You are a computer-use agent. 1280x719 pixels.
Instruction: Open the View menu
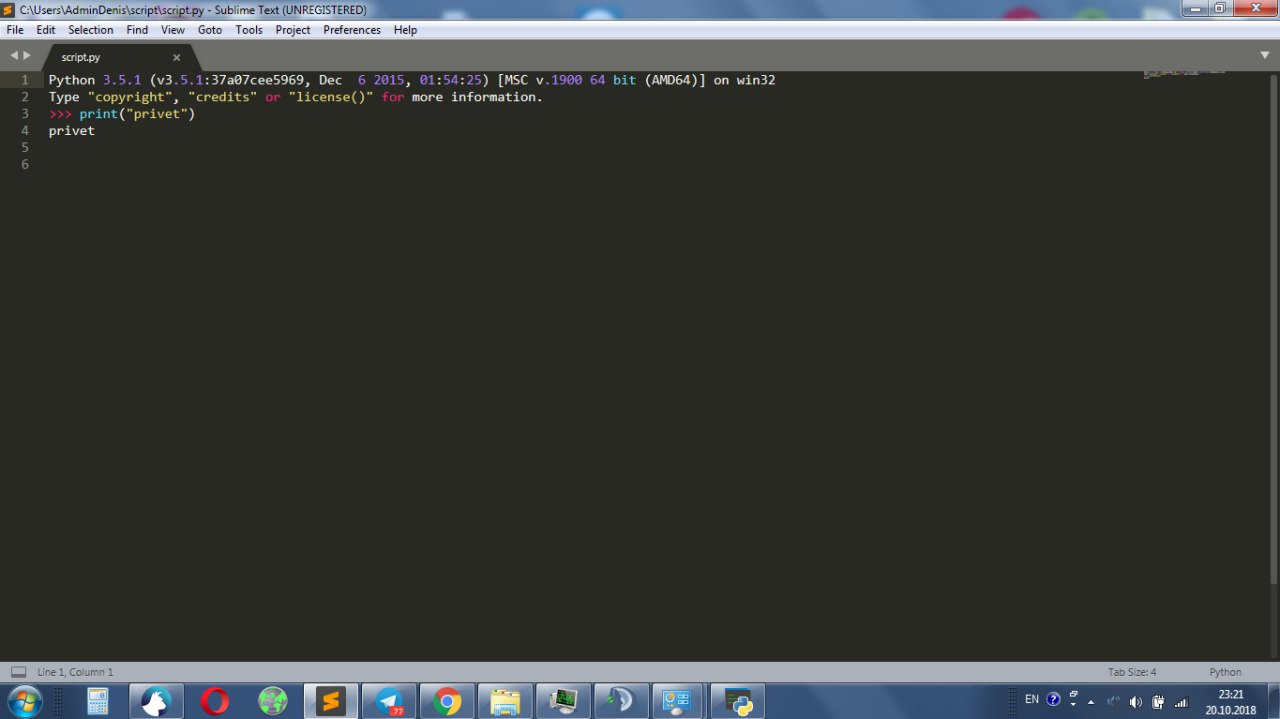click(x=173, y=30)
